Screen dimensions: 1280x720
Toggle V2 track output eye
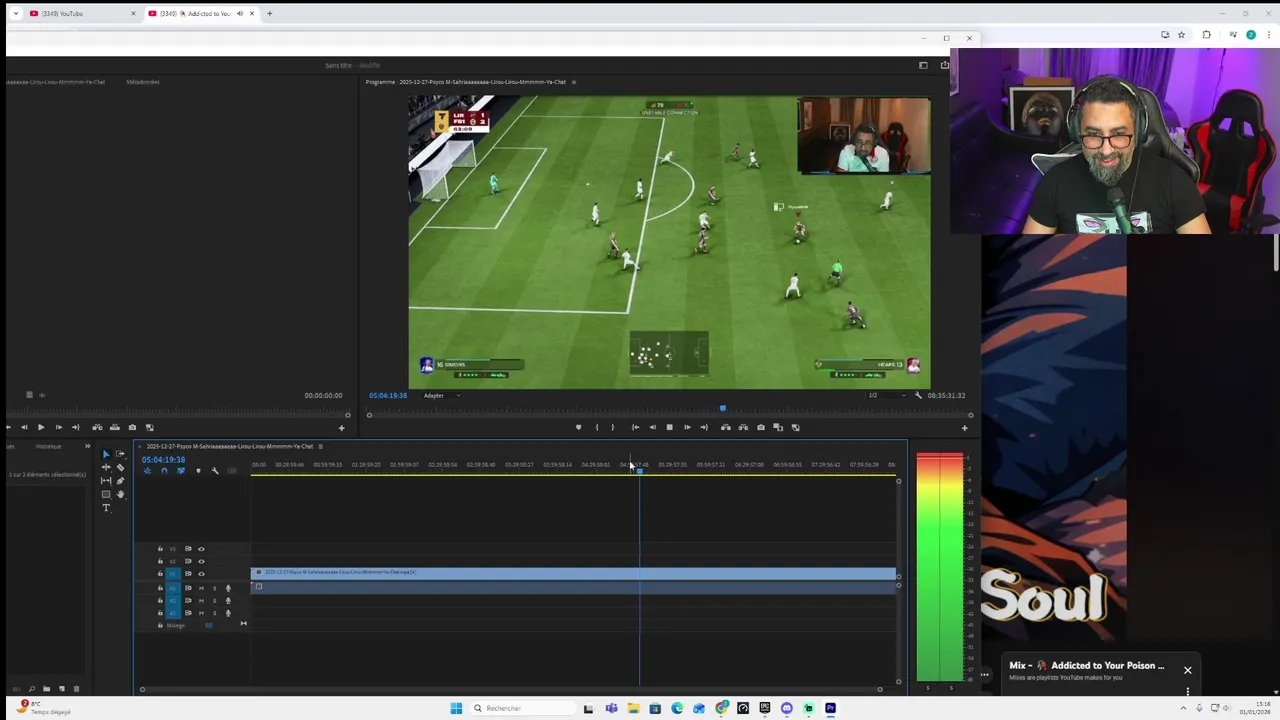point(201,561)
